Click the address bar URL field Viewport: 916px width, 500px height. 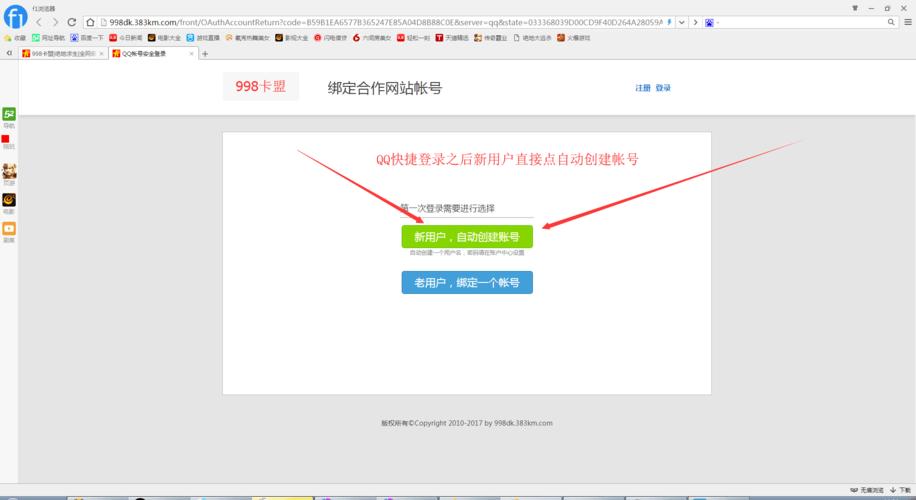386,22
